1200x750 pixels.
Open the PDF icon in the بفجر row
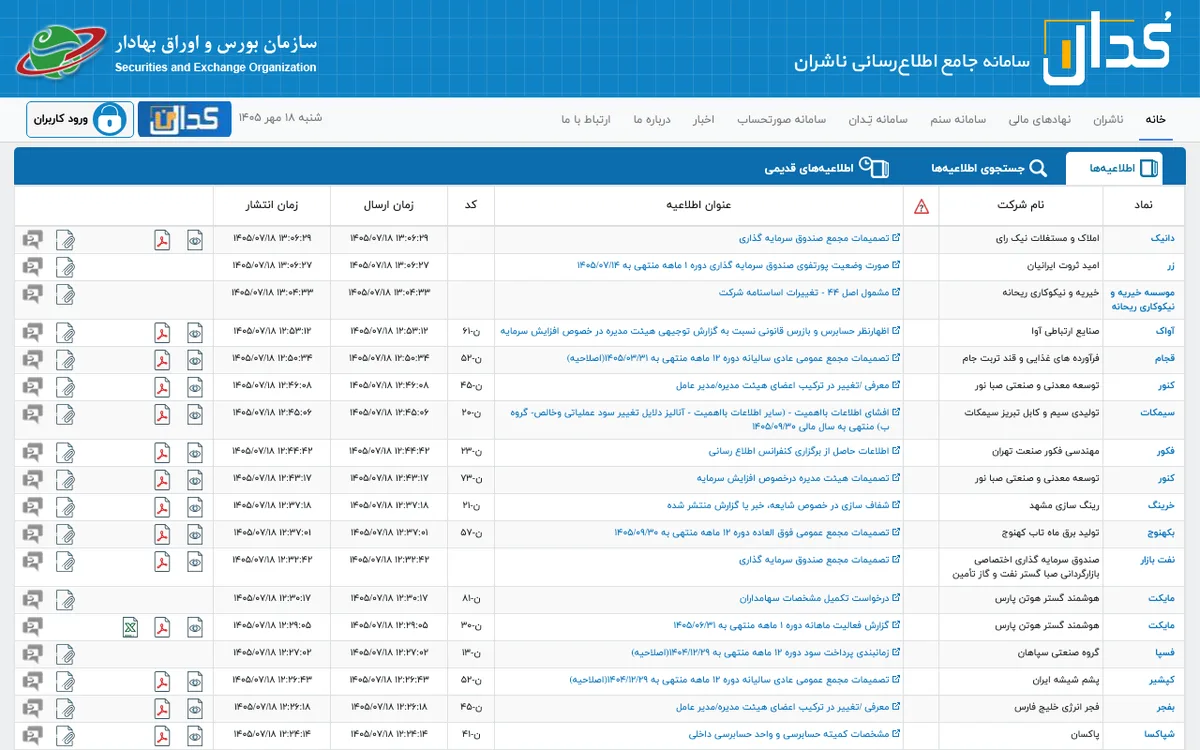click(162, 708)
